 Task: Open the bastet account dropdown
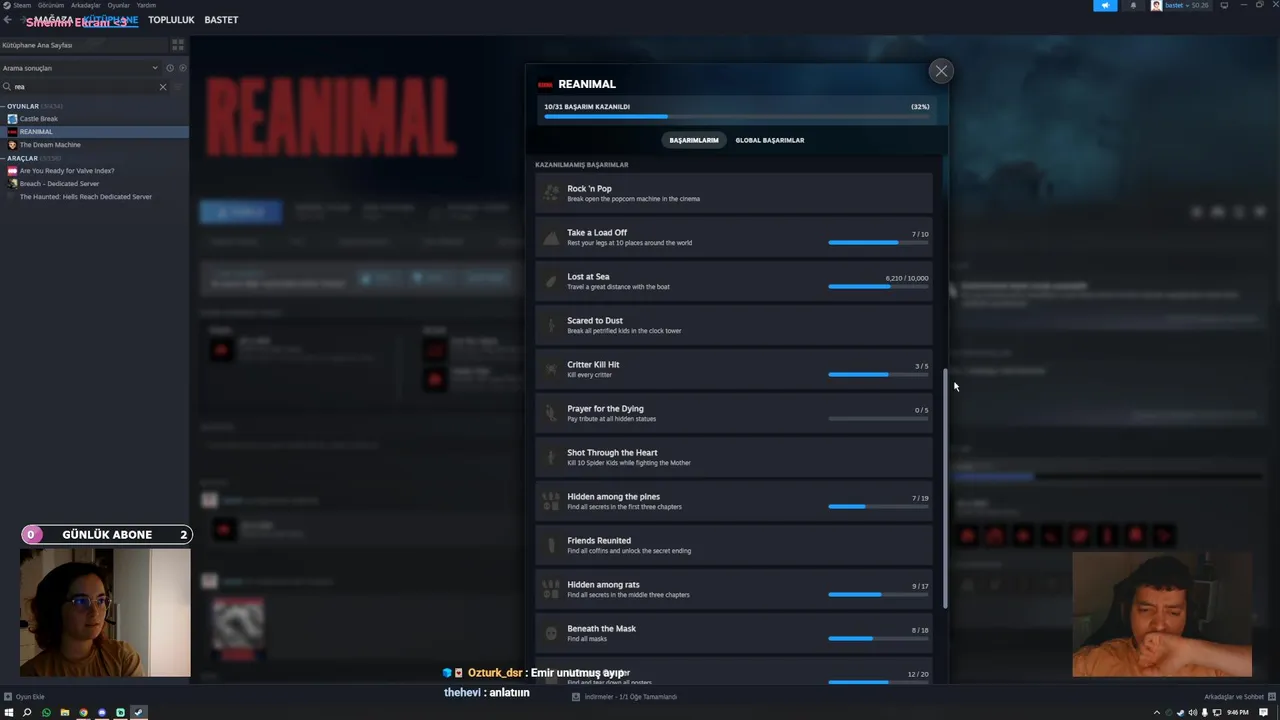tap(1180, 5)
